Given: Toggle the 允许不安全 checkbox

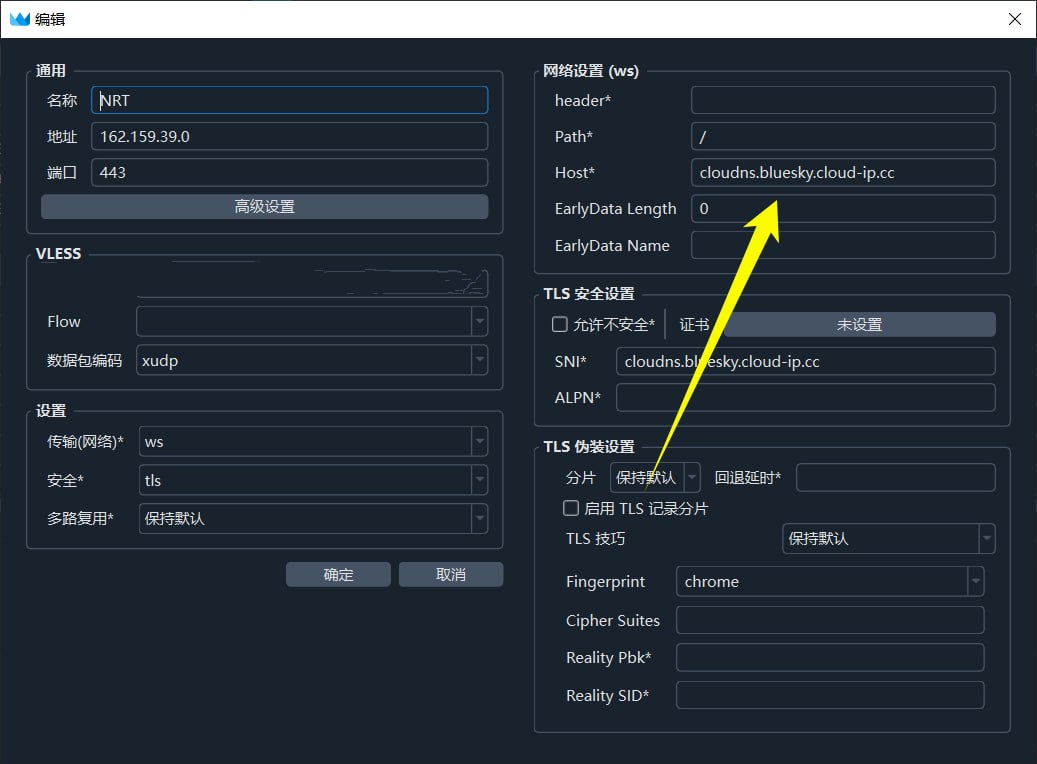Looking at the screenshot, I should [x=560, y=324].
